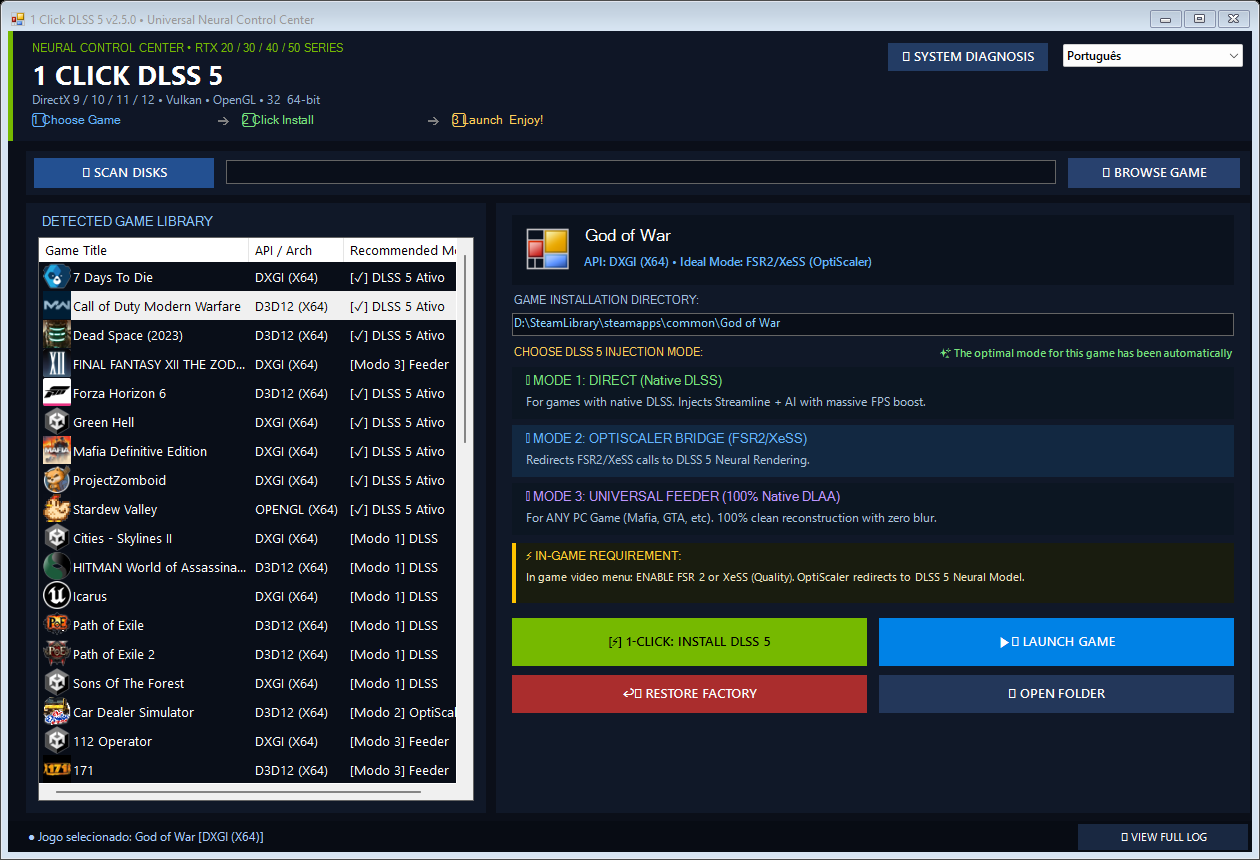Image resolution: width=1260 pixels, height=860 pixels.
Task: Click the game installation directory field
Action: point(873,324)
